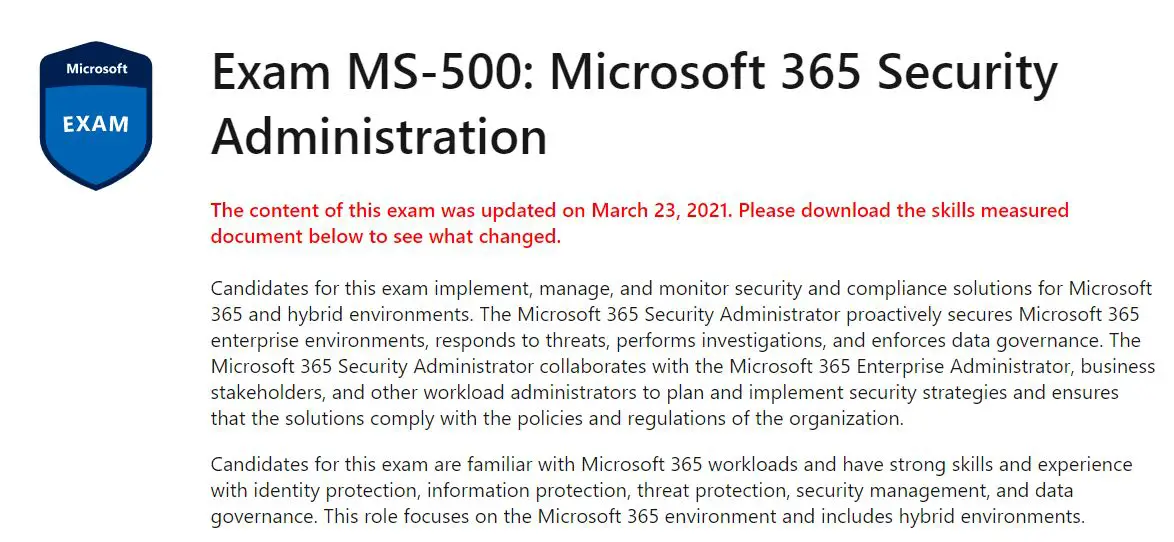The image size is (1174, 542).
Task: Click the red exam update notice
Action: click(639, 223)
